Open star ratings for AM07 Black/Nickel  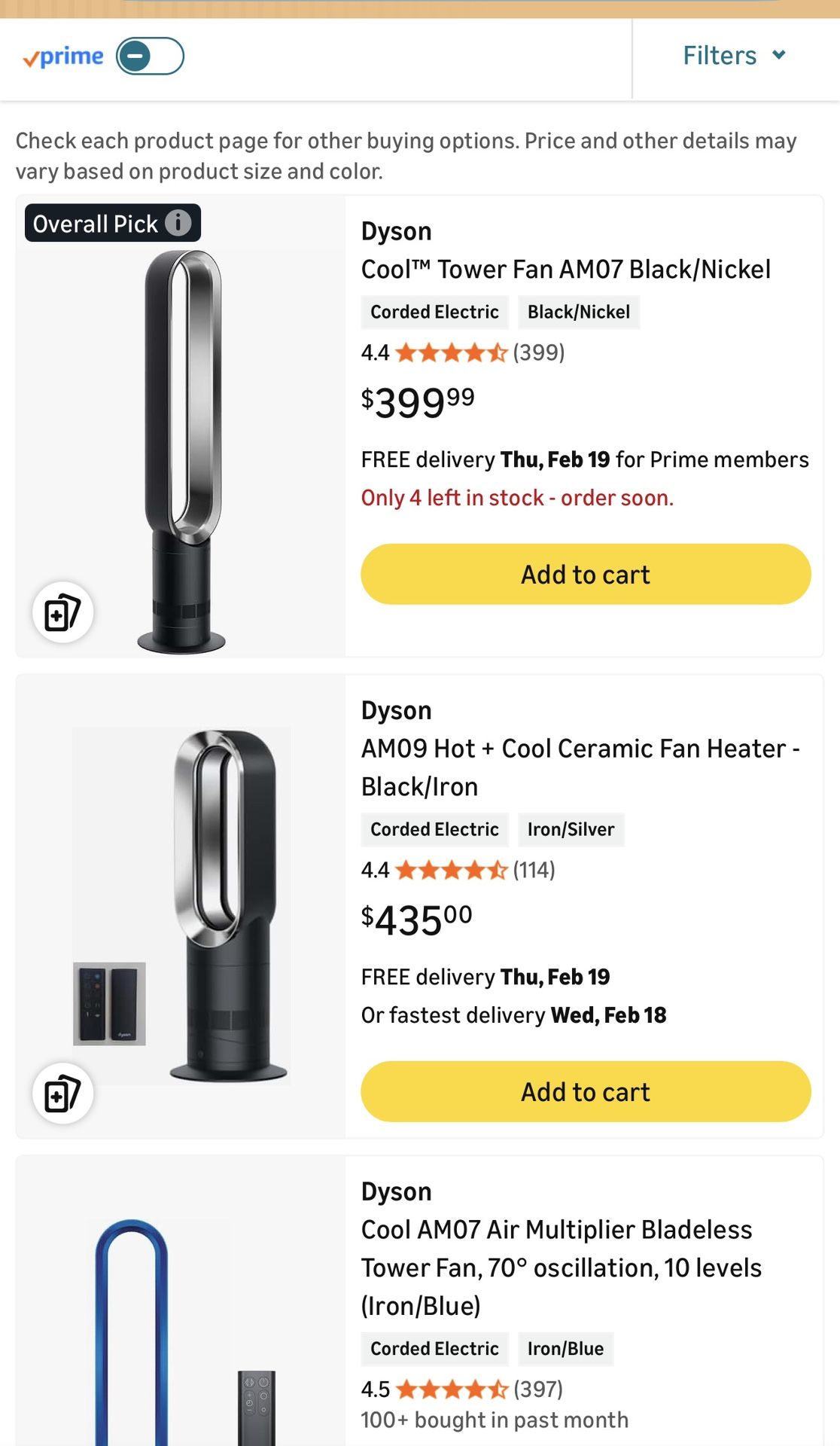(451, 352)
